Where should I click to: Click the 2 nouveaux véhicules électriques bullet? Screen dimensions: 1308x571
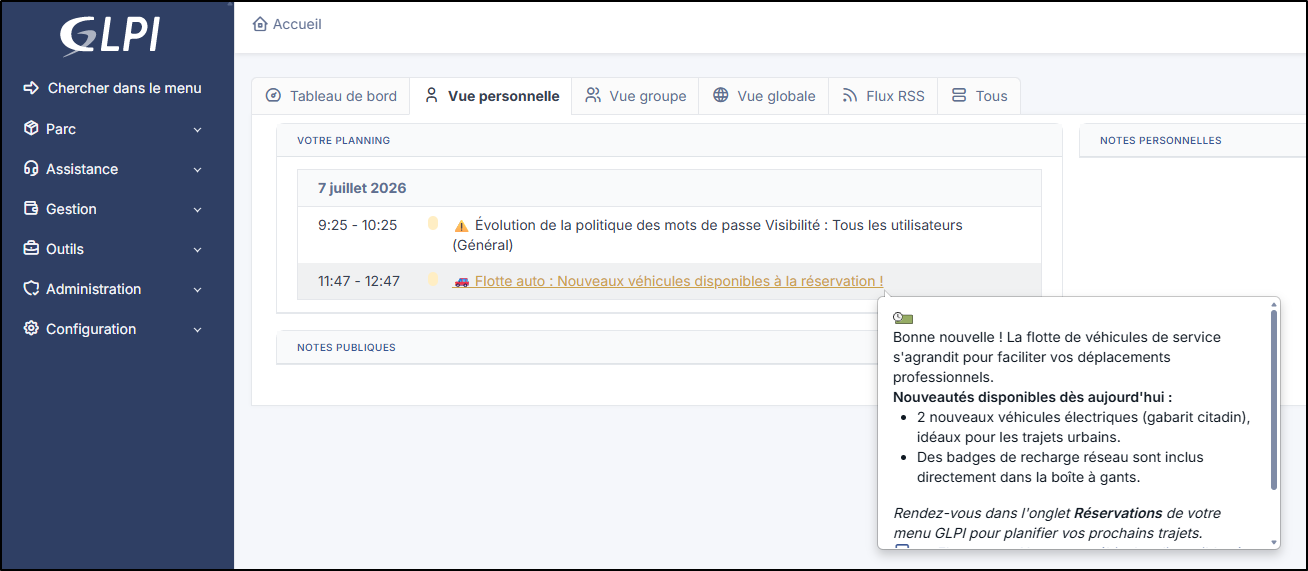(x=1084, y=427)
